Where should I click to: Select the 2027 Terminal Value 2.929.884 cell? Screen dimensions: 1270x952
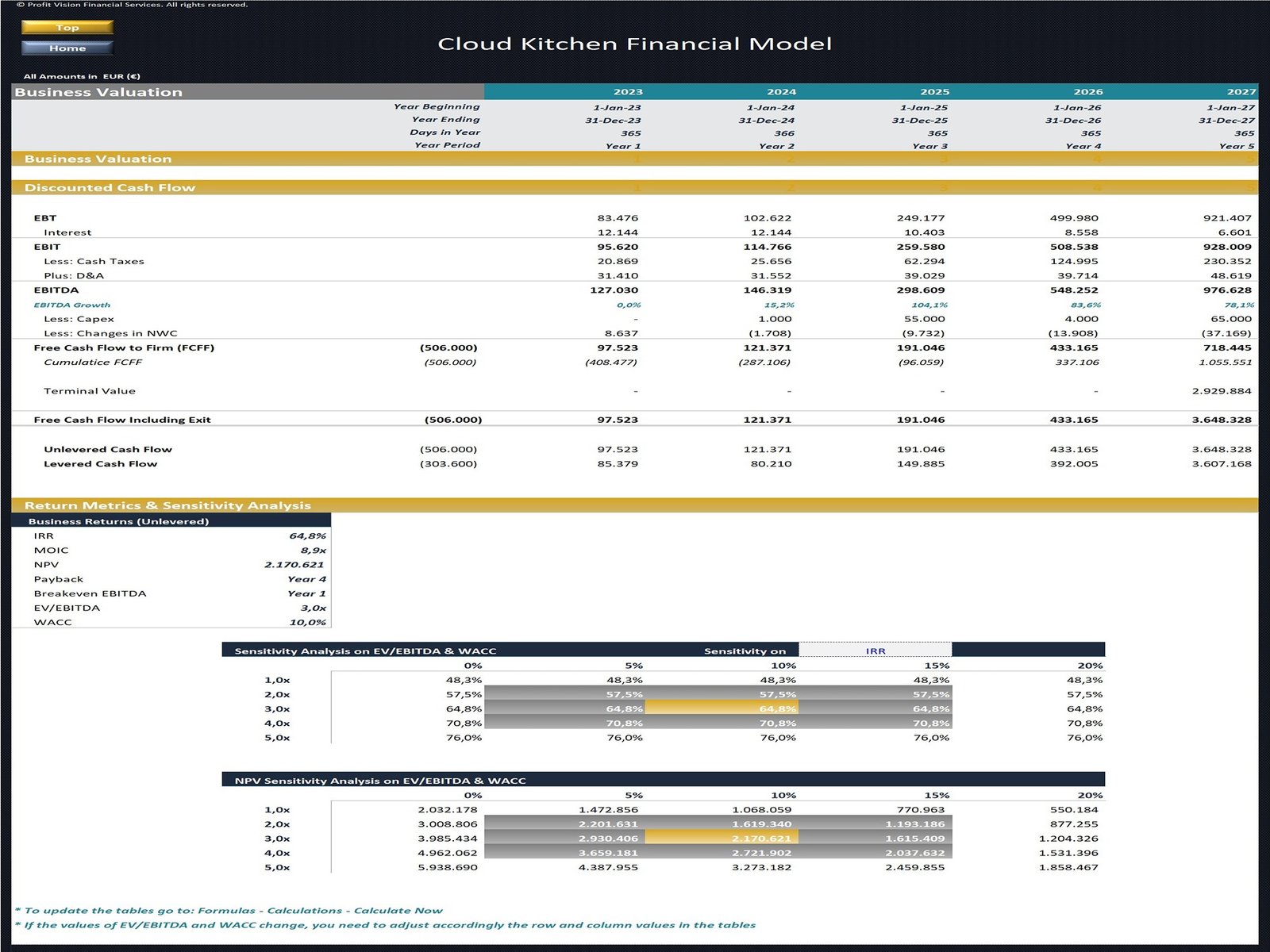click(x=1221, y=391)
